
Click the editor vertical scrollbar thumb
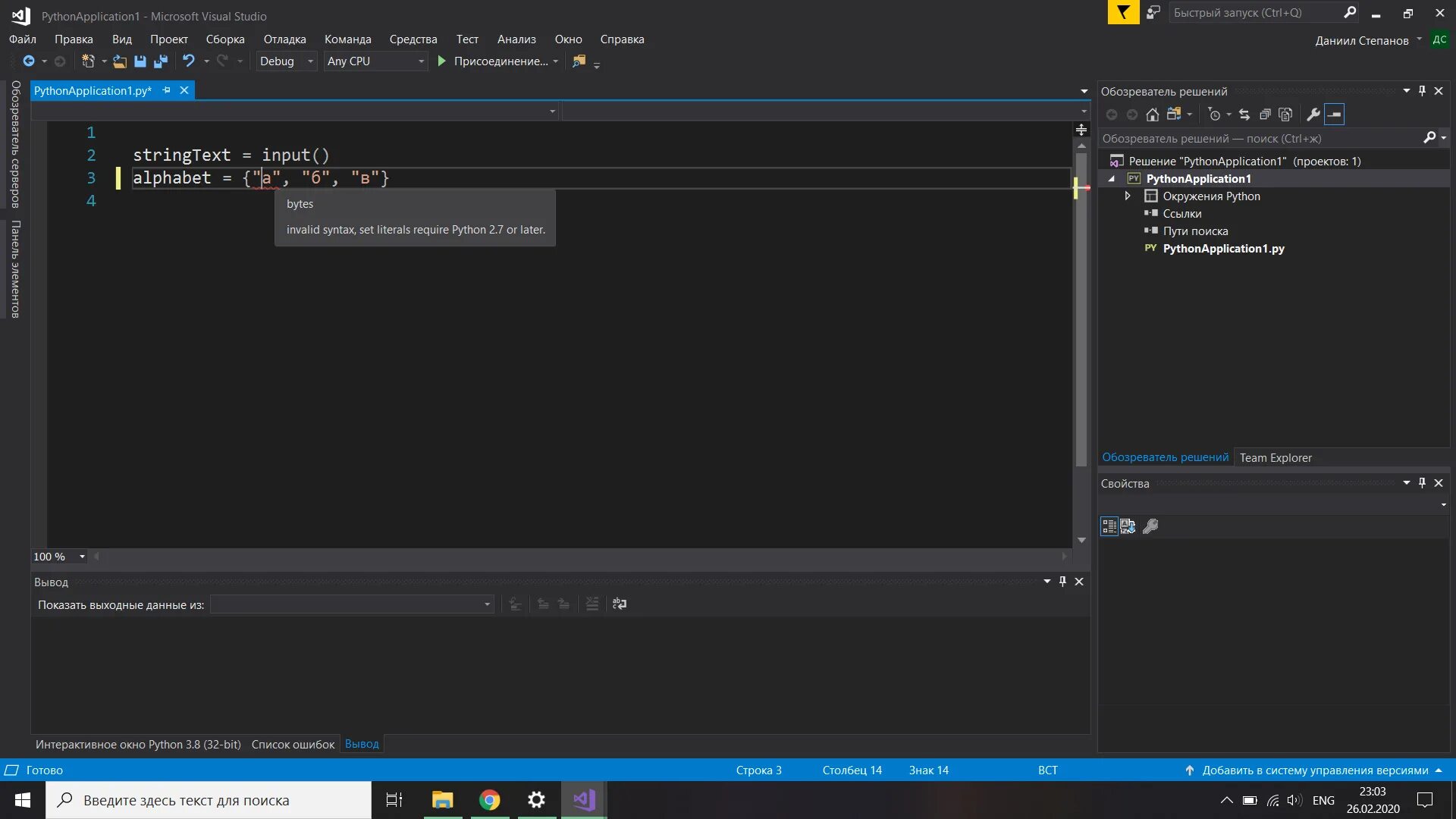[1081, 309]
